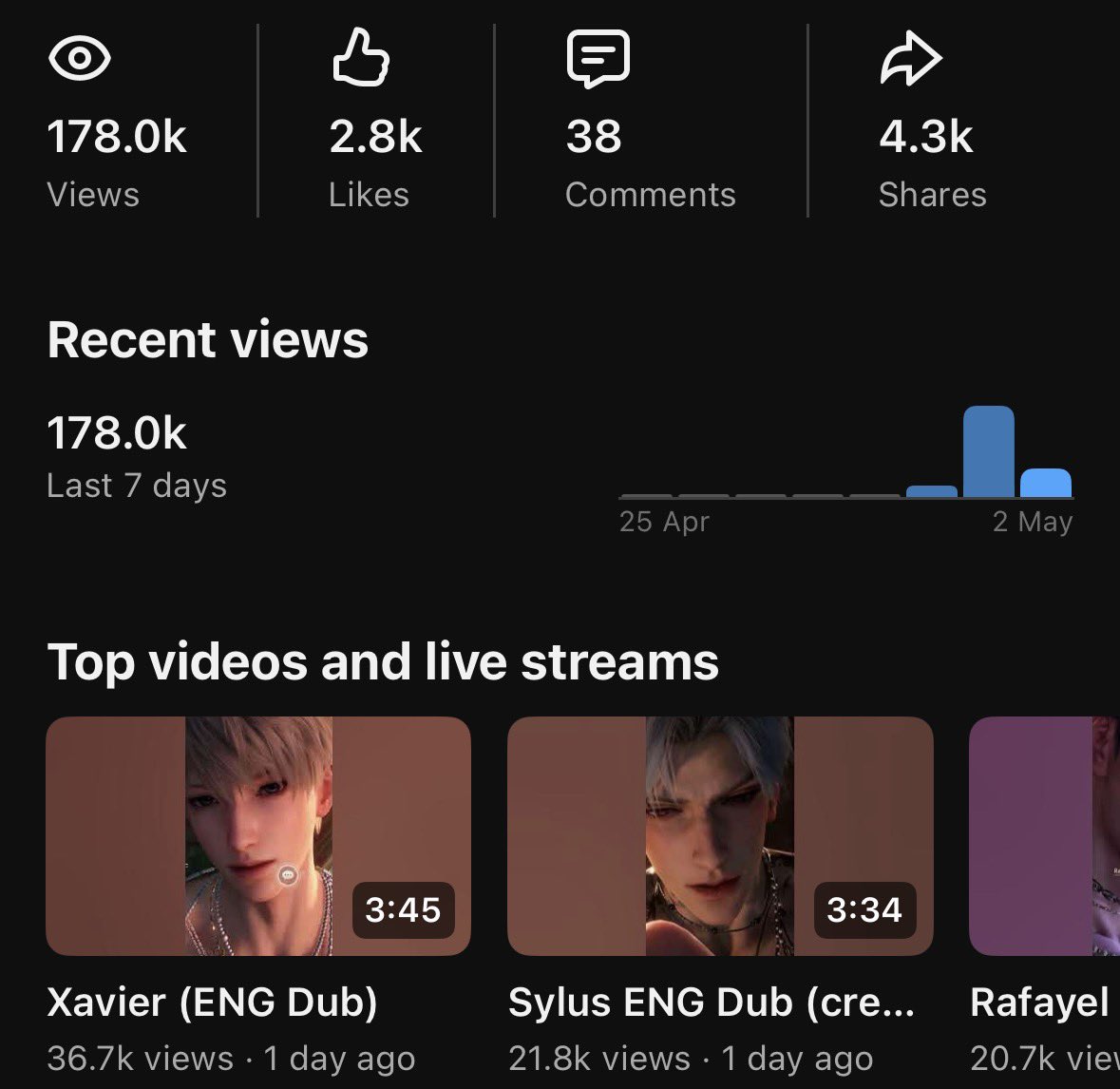Open the Xavier (ENG Dub) video thumbnail

[x=257, y=836]
